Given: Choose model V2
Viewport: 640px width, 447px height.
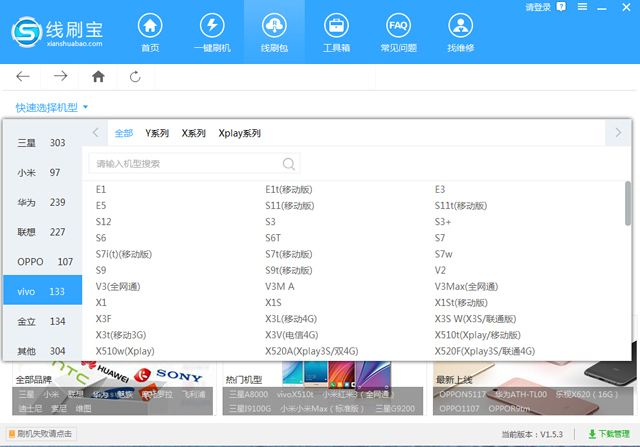Looking at the screenshot, I should [x=440, y=270].
